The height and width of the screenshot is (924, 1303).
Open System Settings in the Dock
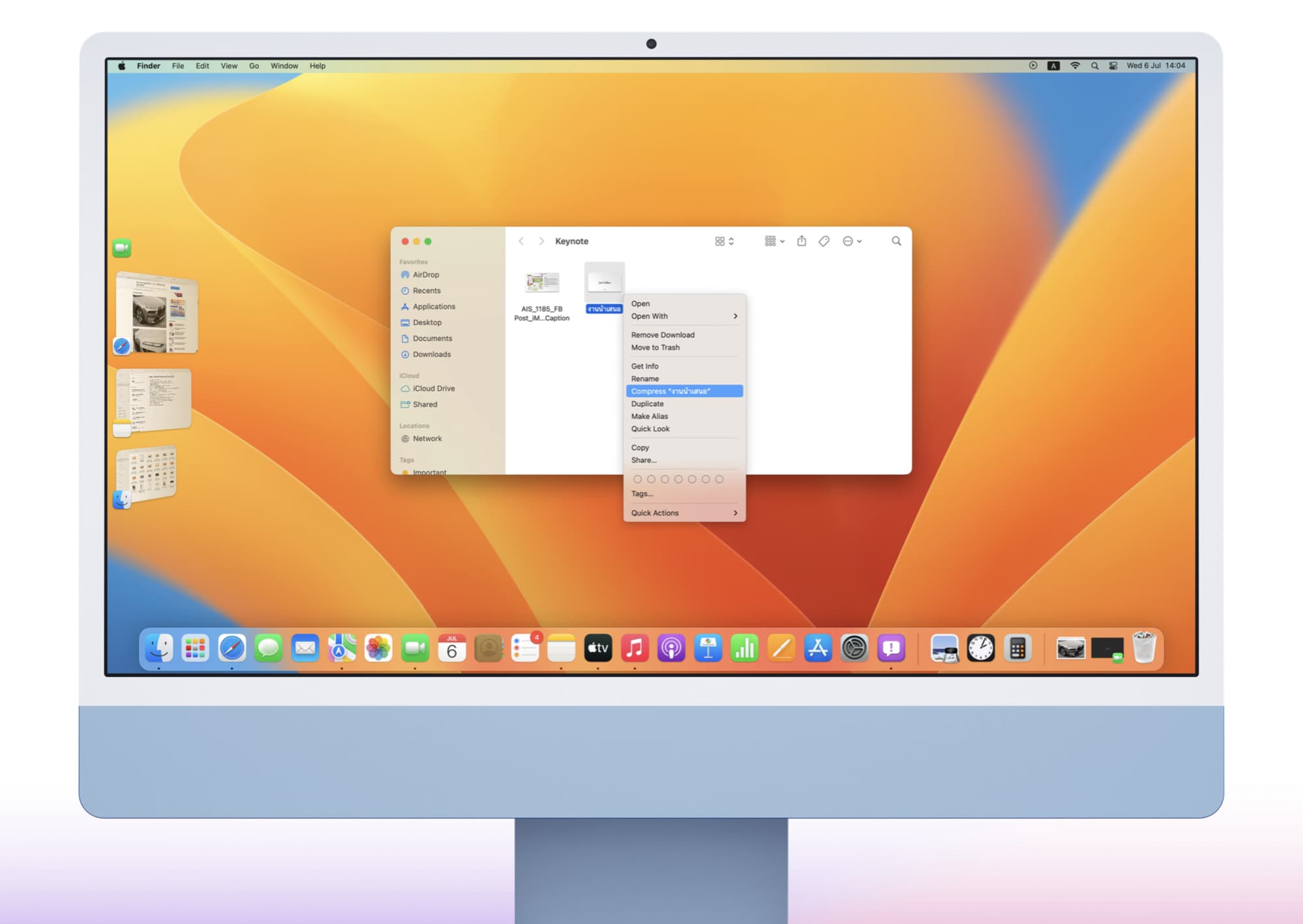(x=854, y=648)
